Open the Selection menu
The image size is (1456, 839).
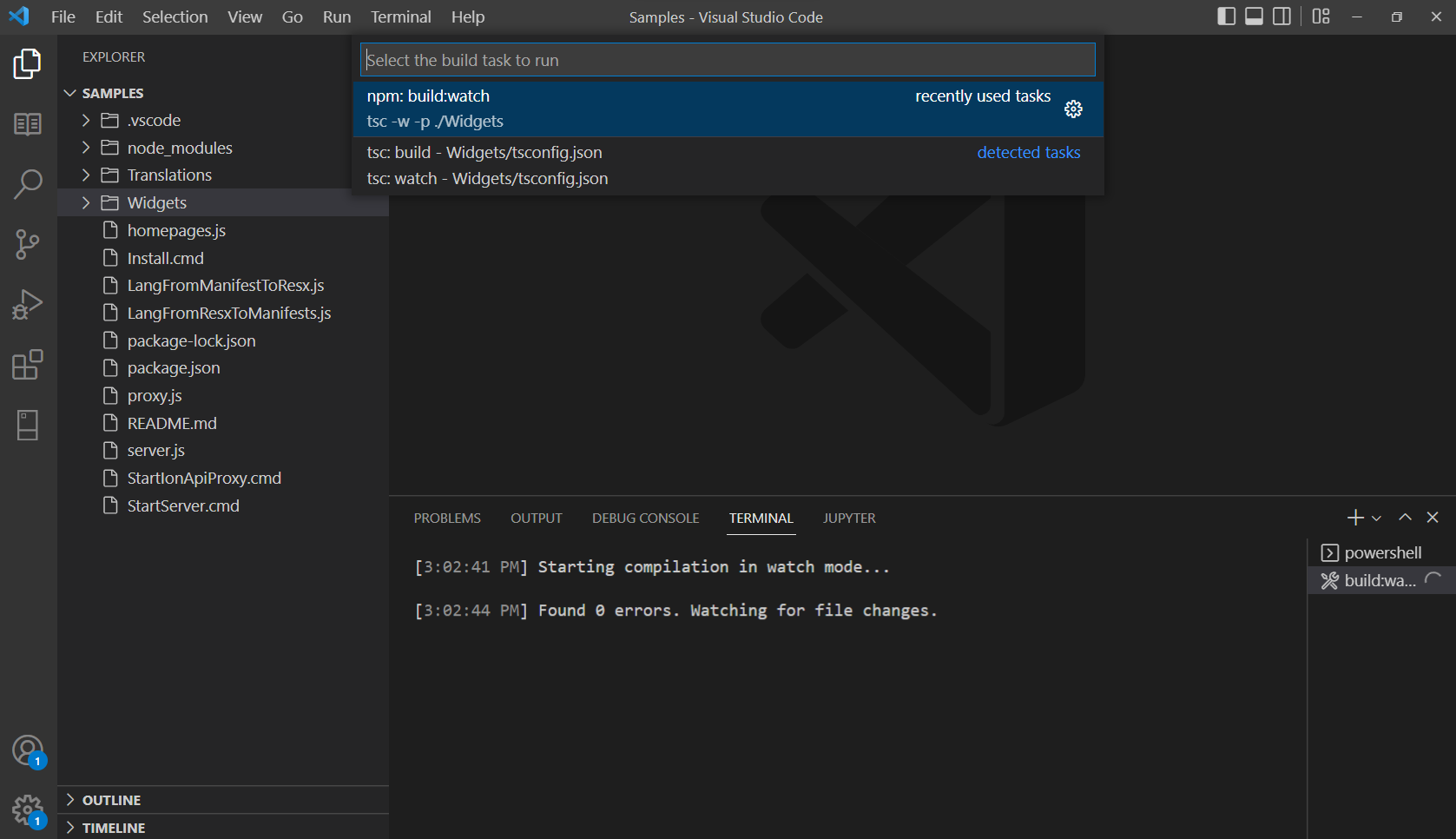175,17
